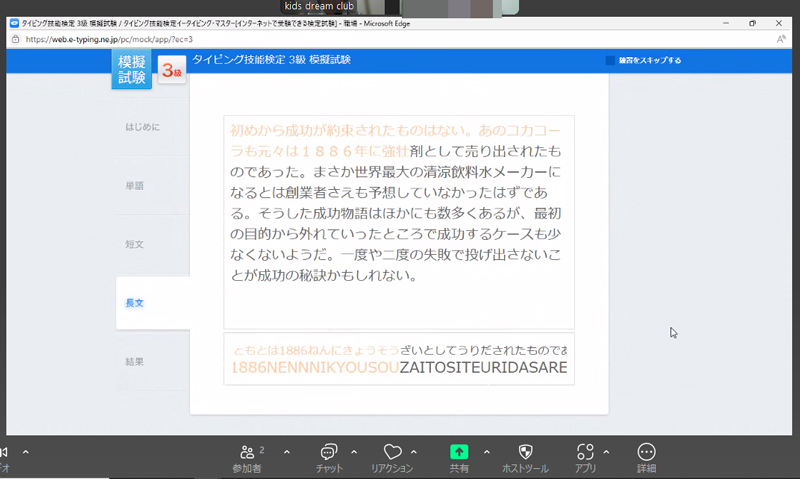Screen dimensions: 800x479
Task: Expand the participants options chevron
Action: (287, 452)
